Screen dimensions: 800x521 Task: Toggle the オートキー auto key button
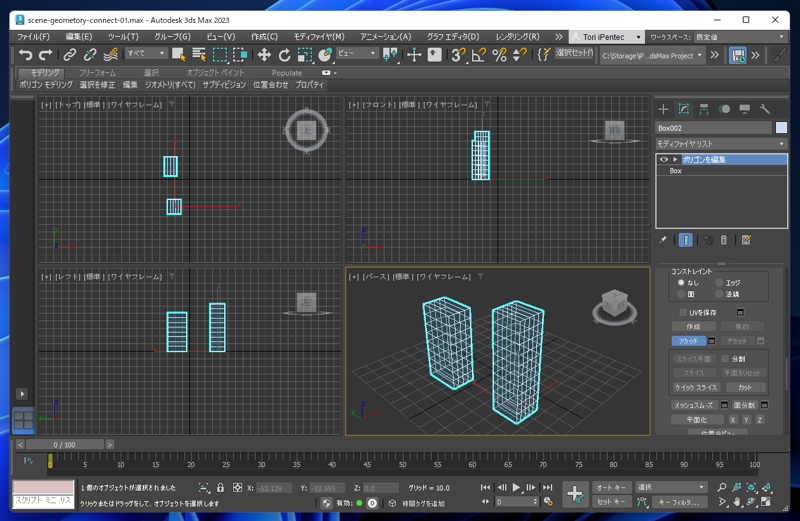(x=611, y=487)
